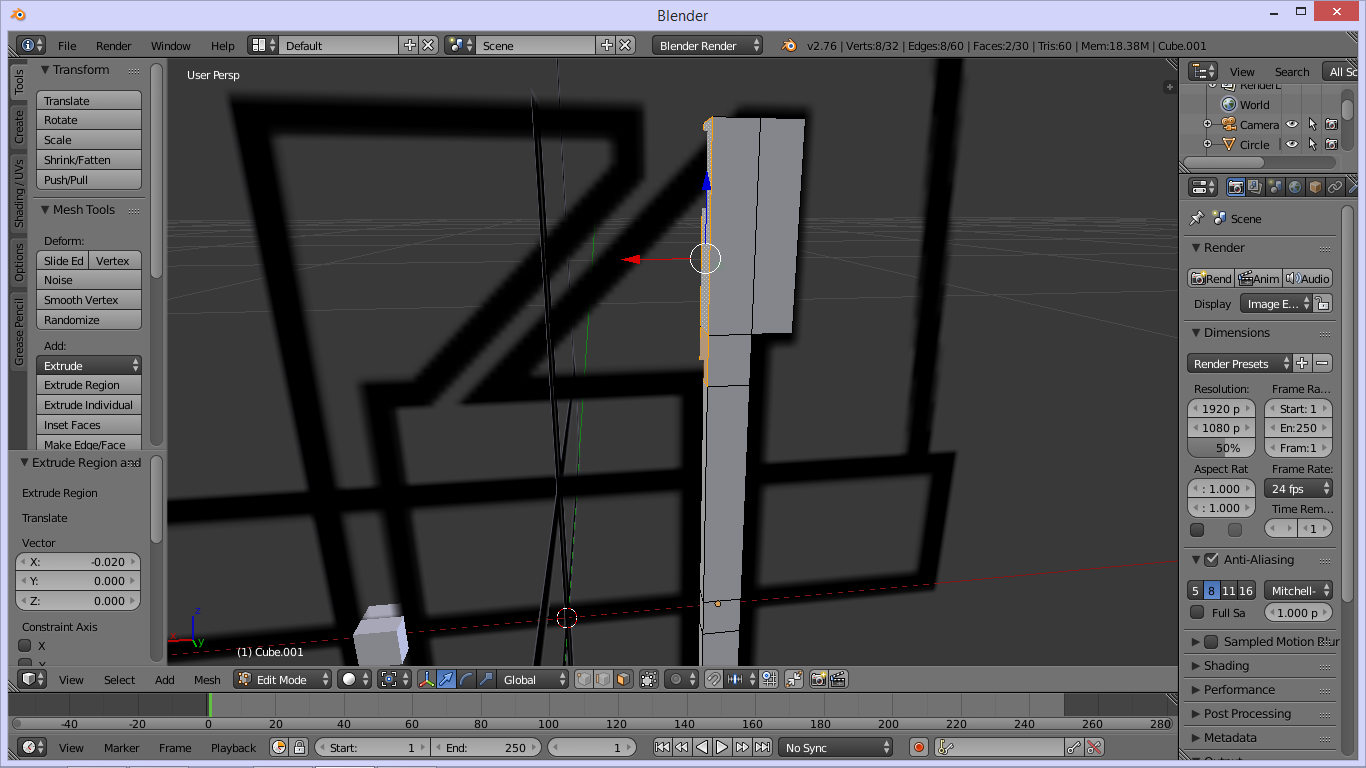Open the Edit Mode dropdown
Screen dimensions: 1366x768
(x=283, y=679)
